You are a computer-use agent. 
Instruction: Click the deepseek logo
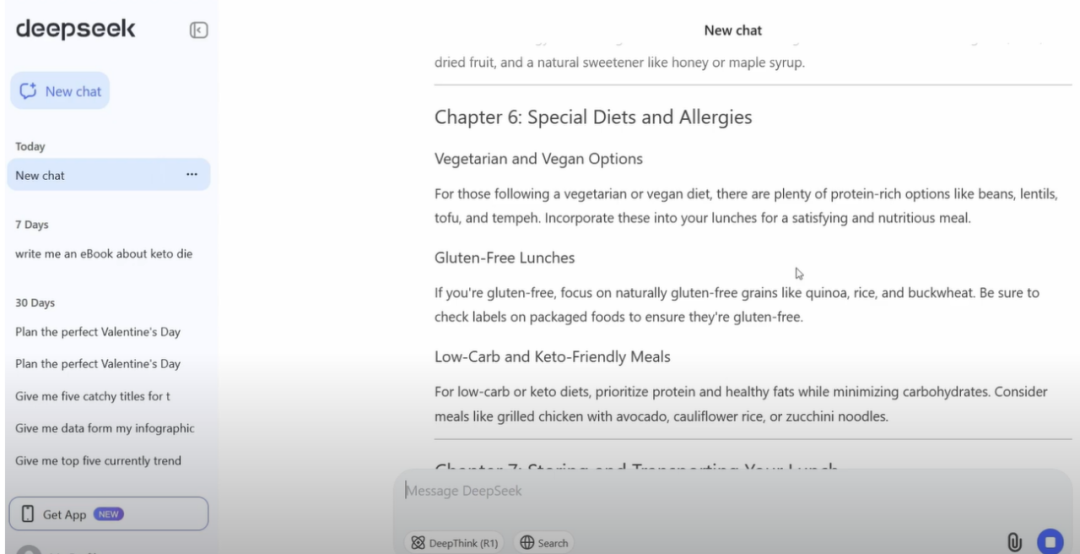[x=75, y=30]
